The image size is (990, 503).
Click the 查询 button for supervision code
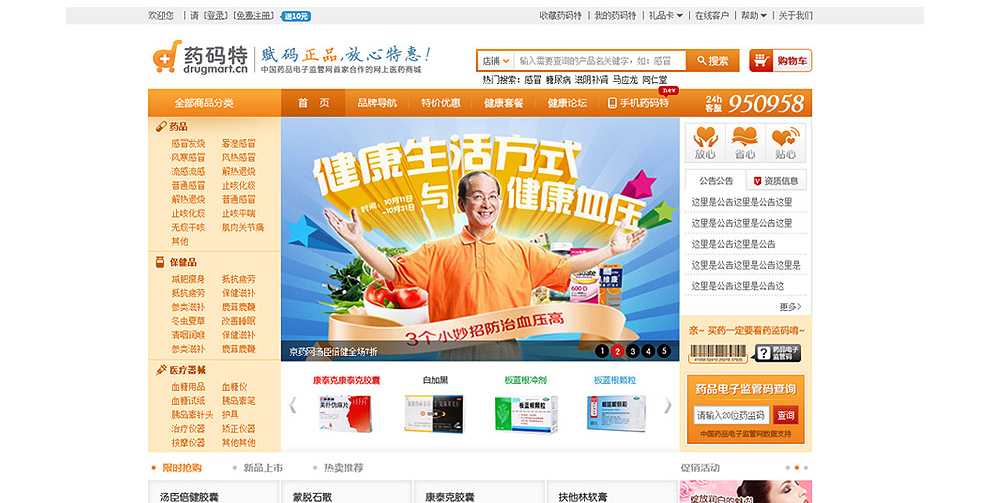(786, 415)
